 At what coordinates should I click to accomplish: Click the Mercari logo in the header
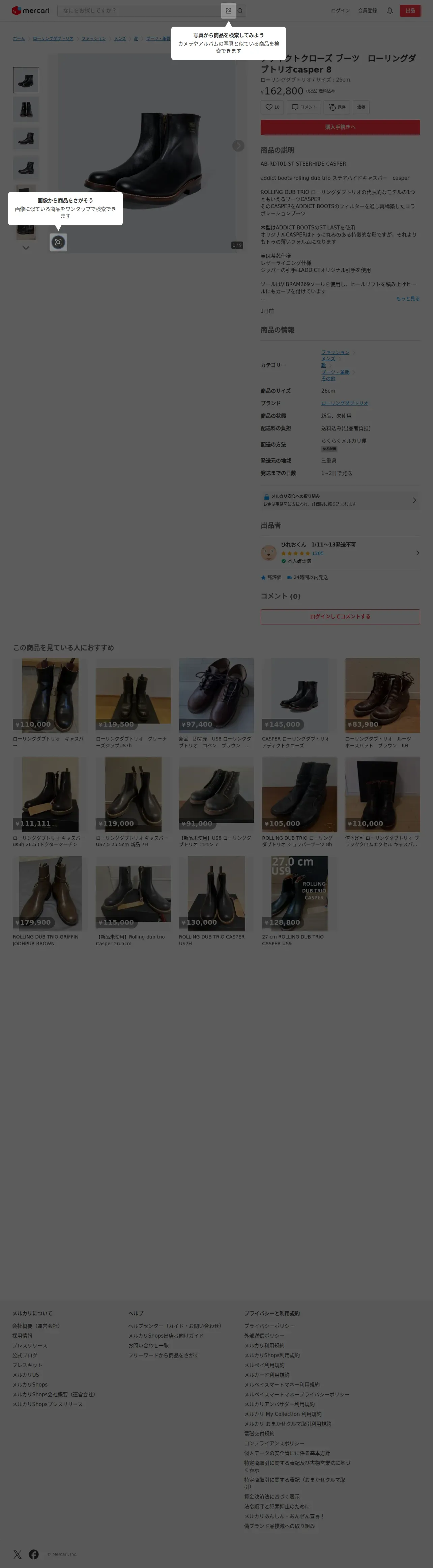(31, 10)
